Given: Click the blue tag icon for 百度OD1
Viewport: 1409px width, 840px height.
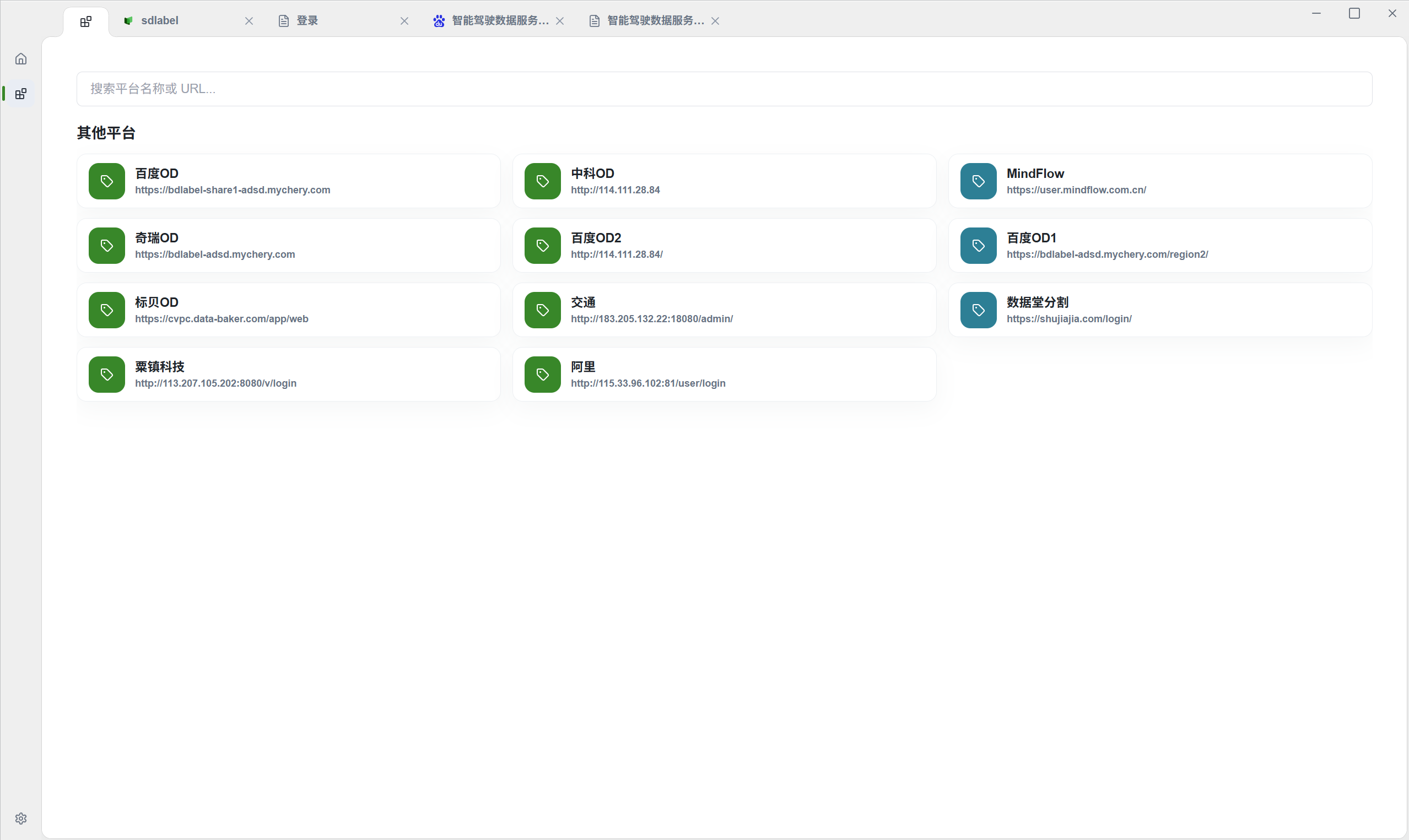Looking at the screenshot, I should tap(978, 246).
